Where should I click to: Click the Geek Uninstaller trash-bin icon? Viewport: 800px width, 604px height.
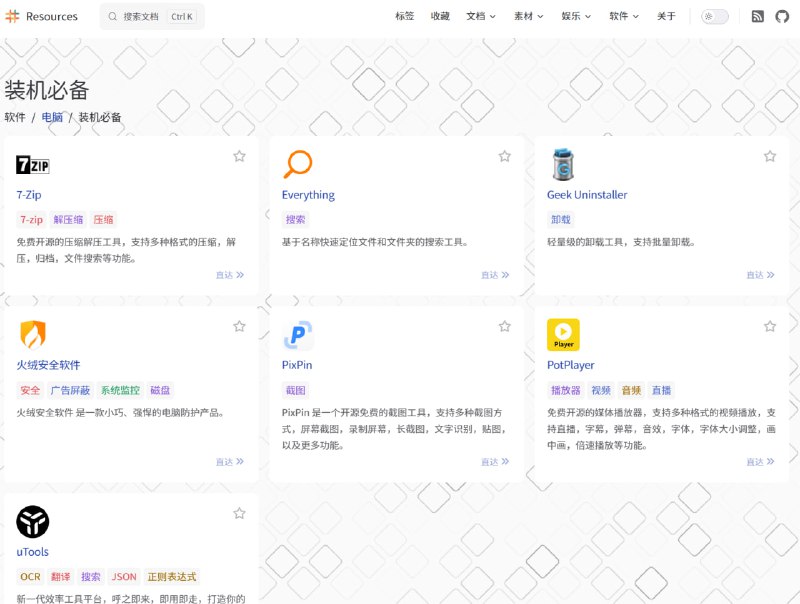561,162
